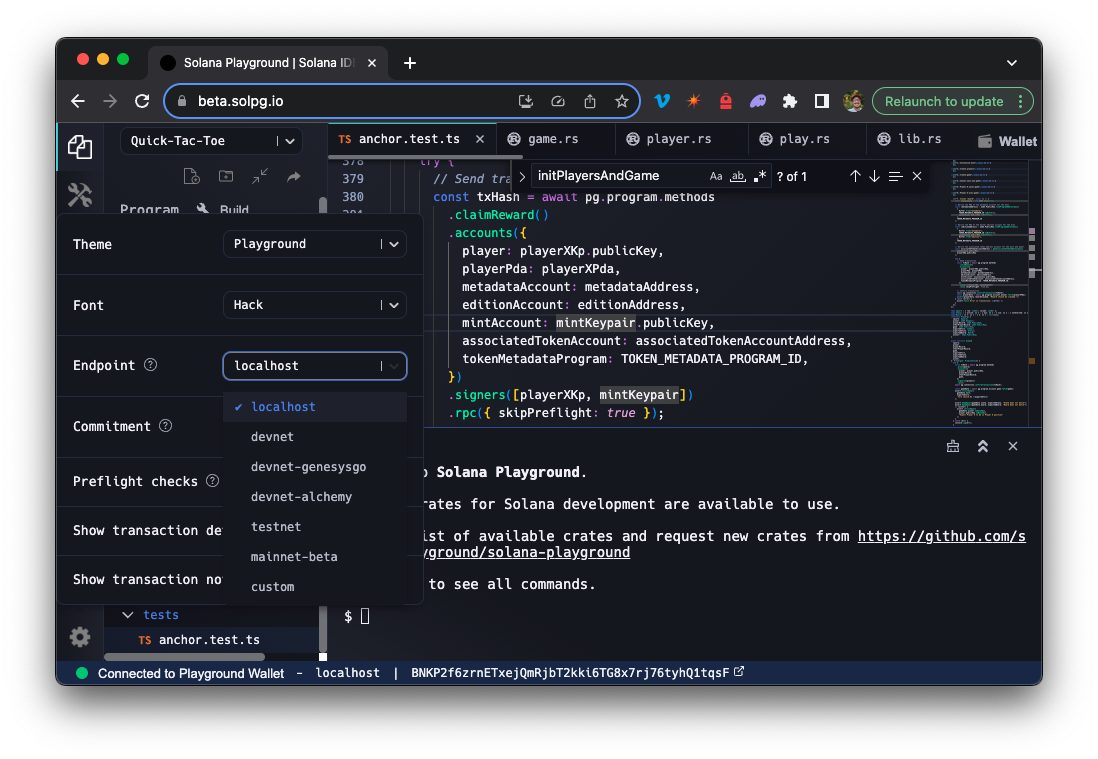Open a new browser tab

coord(410,63)
